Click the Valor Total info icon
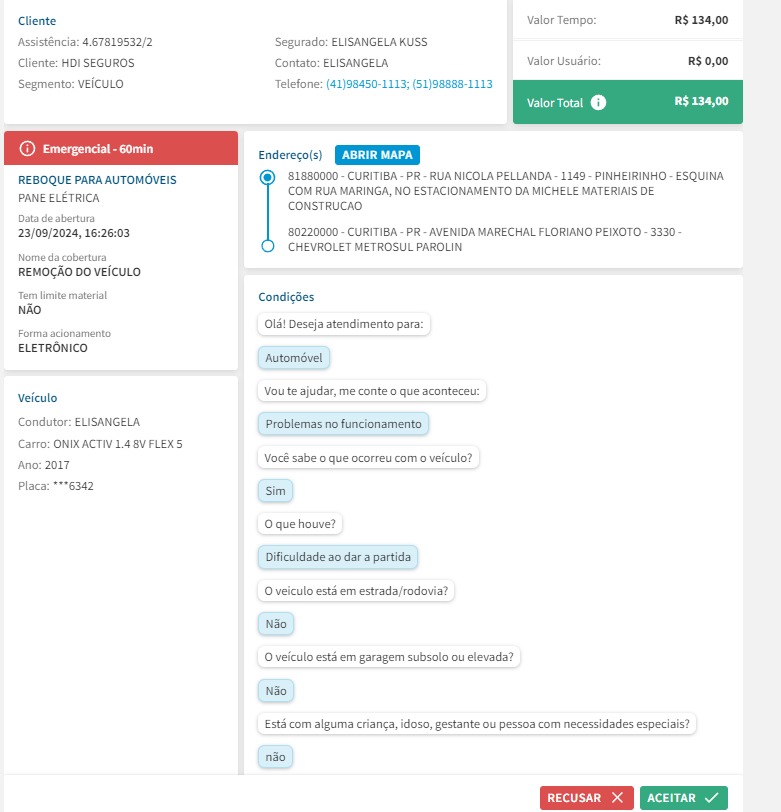 pyautogui.click(x=598, y=102)
